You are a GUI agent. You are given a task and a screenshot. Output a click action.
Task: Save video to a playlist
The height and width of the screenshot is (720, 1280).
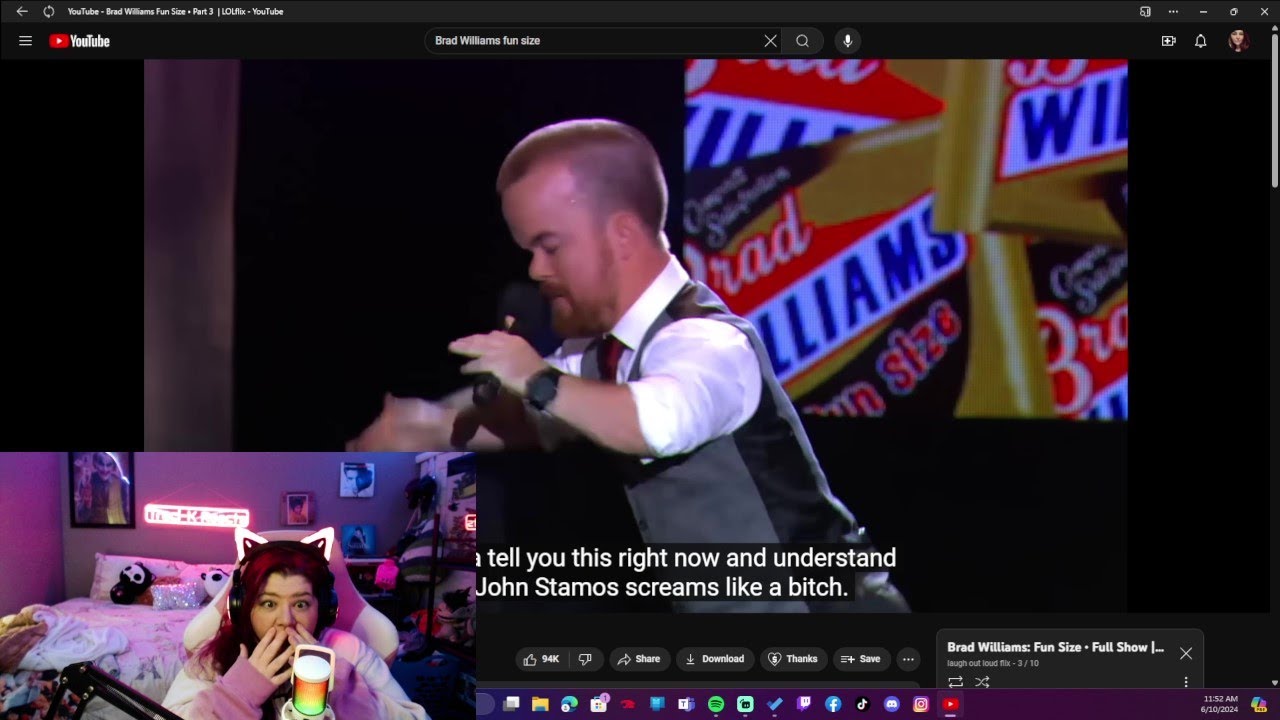(860, 659)
